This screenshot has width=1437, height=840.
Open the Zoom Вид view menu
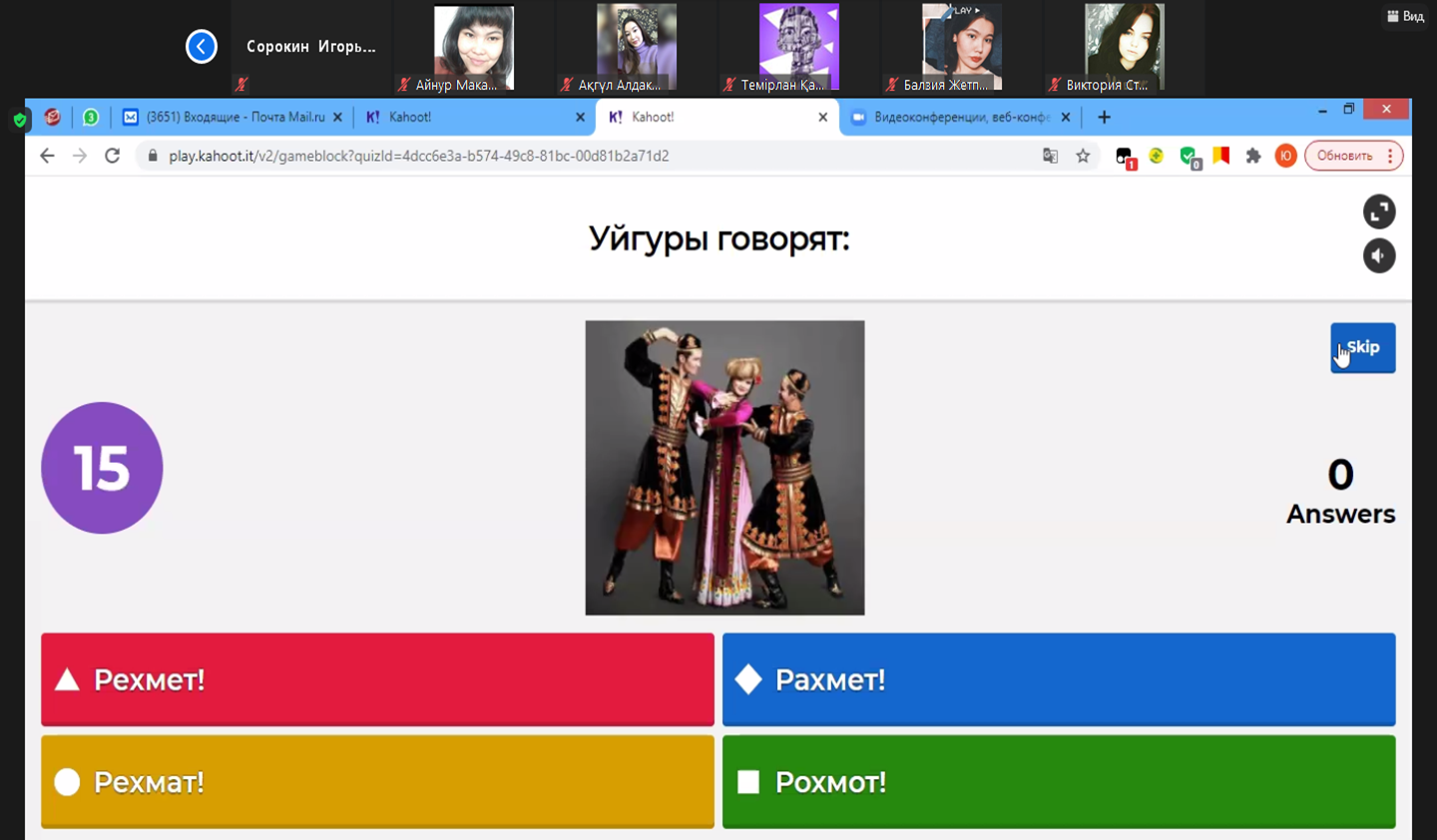pyautogui.click(x=1405, y=16)
